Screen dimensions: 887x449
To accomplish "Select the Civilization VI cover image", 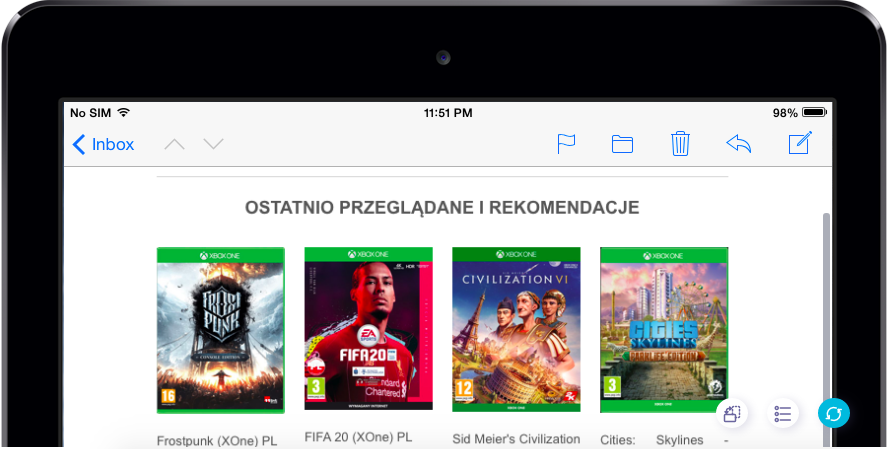I will coord(516,329).
